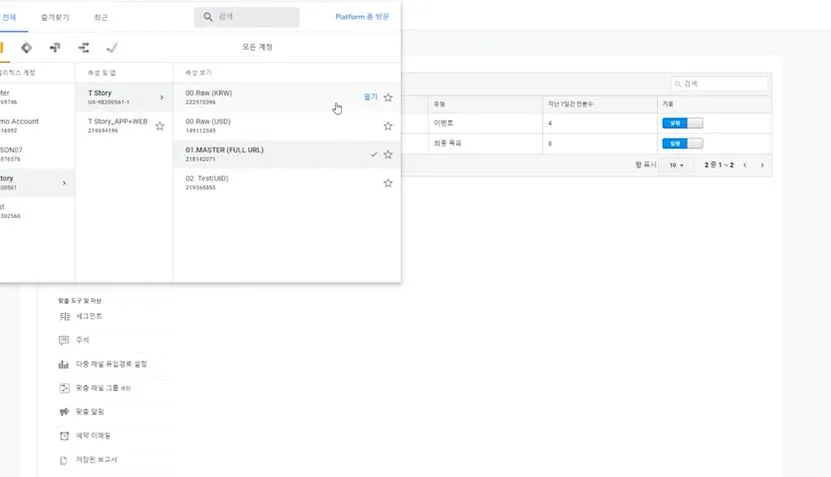Click the Platform 홈 방문 link
The width and height of the screenshot is (831, 477).
coord(362,17)
